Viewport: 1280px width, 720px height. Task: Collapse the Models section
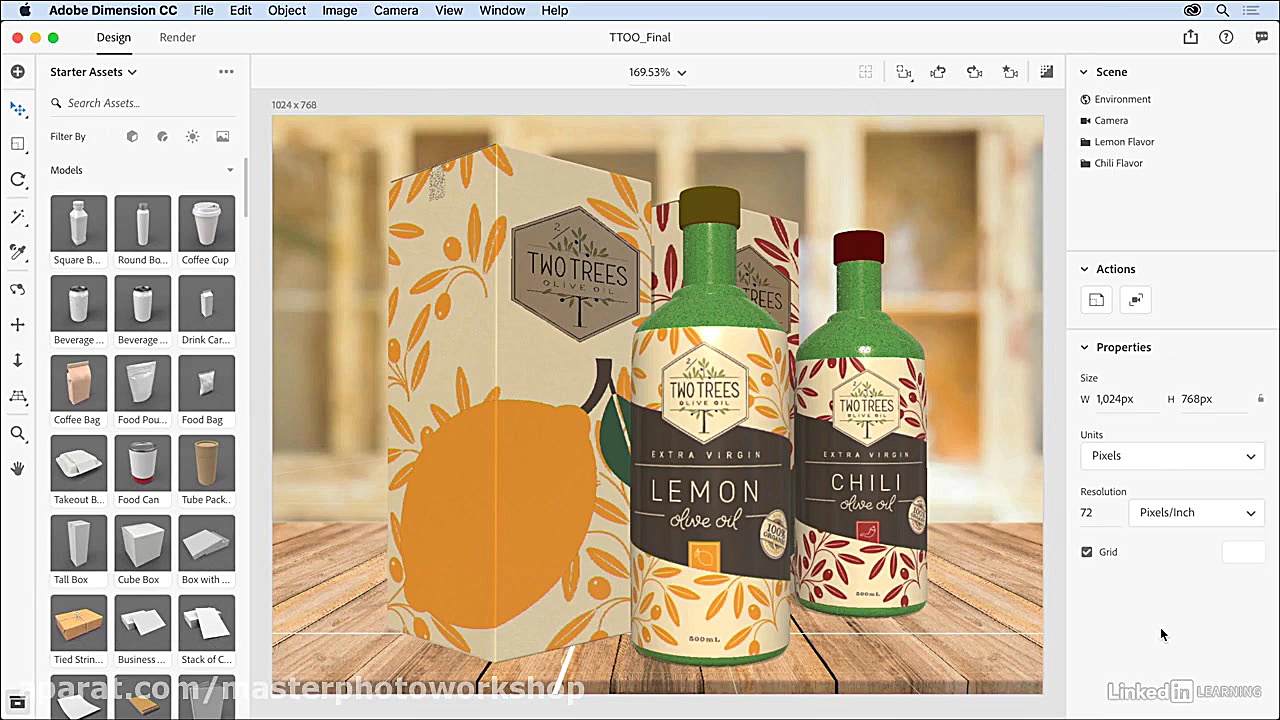click(x=230, y=170)
